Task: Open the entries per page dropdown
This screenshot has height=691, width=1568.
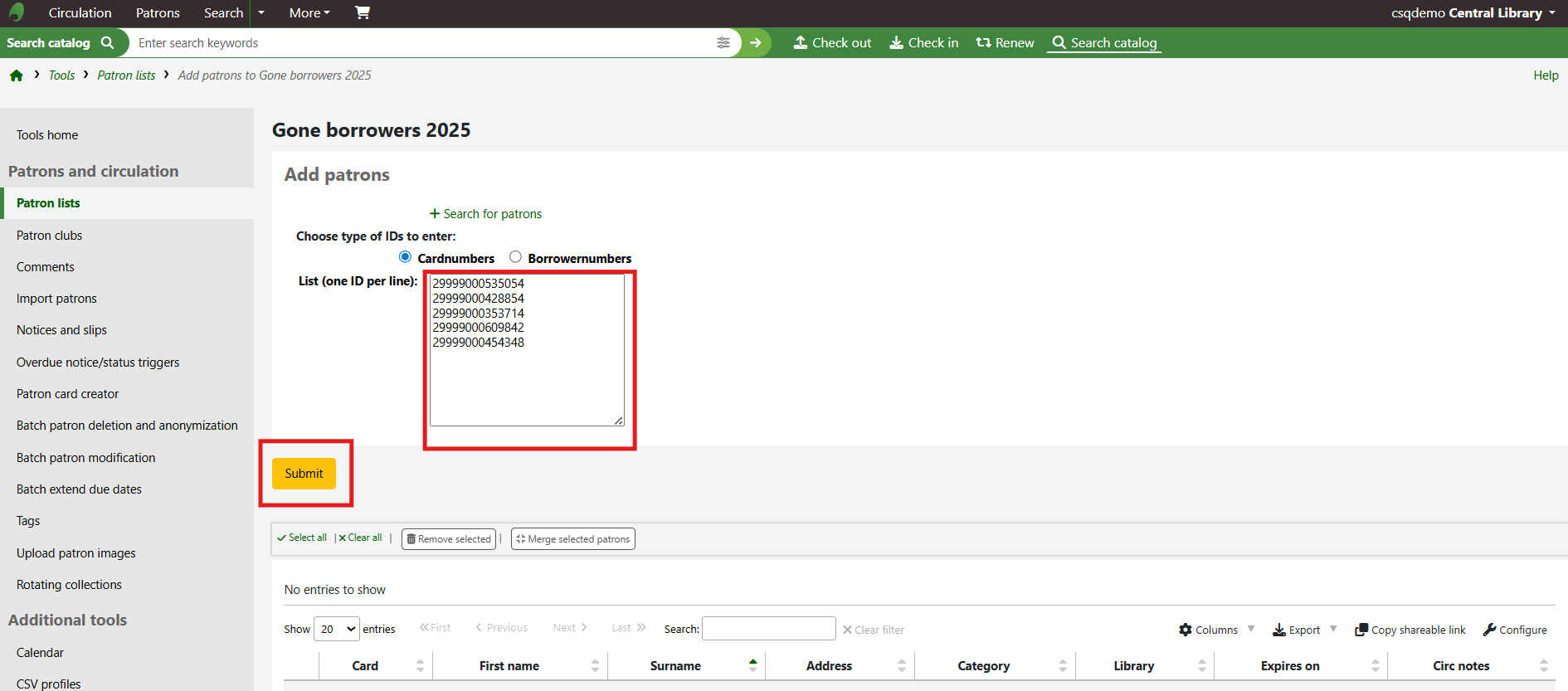Action: (337, 629)
